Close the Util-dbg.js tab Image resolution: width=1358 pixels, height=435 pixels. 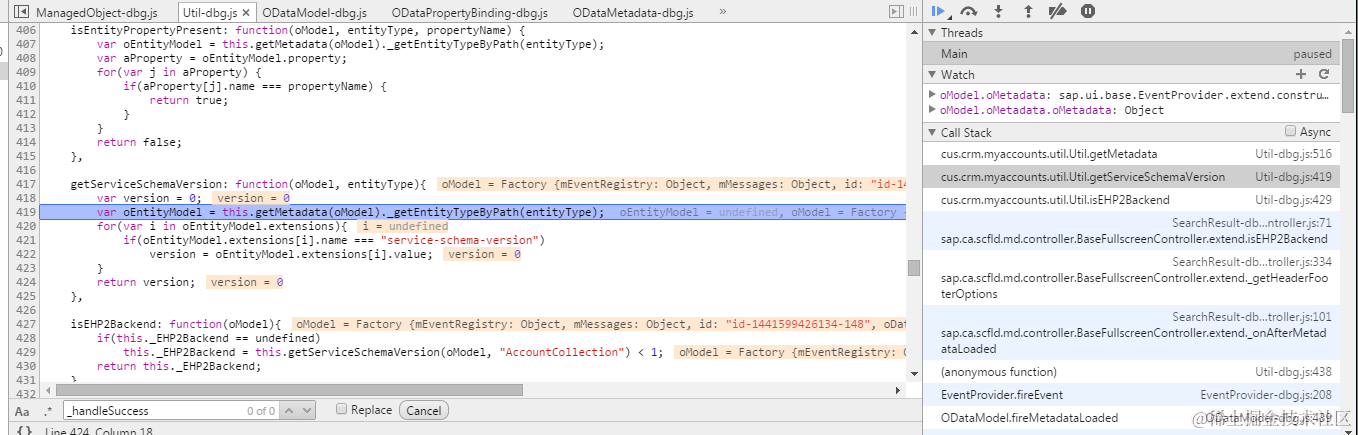click(x=246, y=13)
